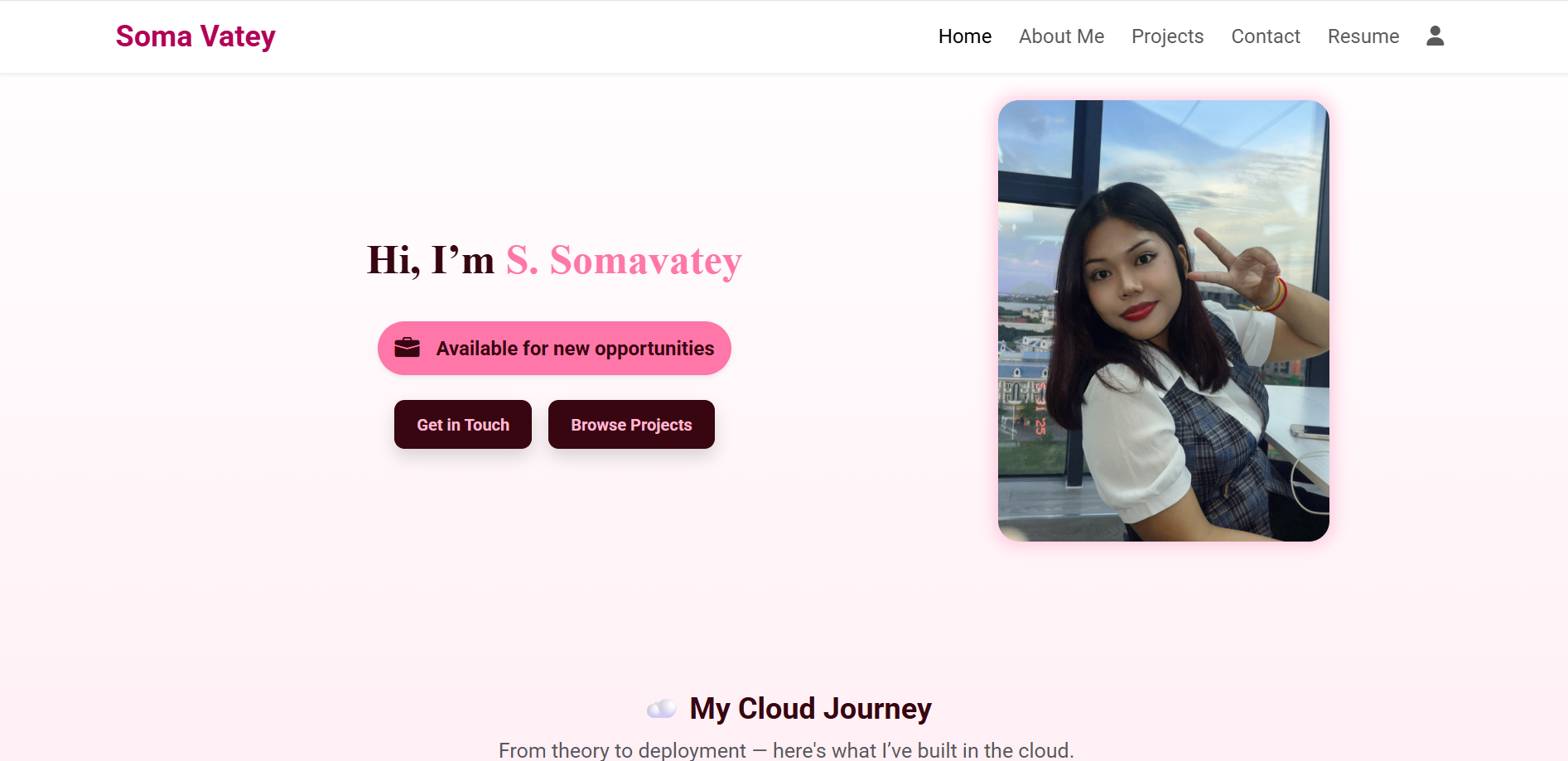Viewport: 1568px width, 761px height.
Task: View the Resume page
Action: [x=1363, y=36]
